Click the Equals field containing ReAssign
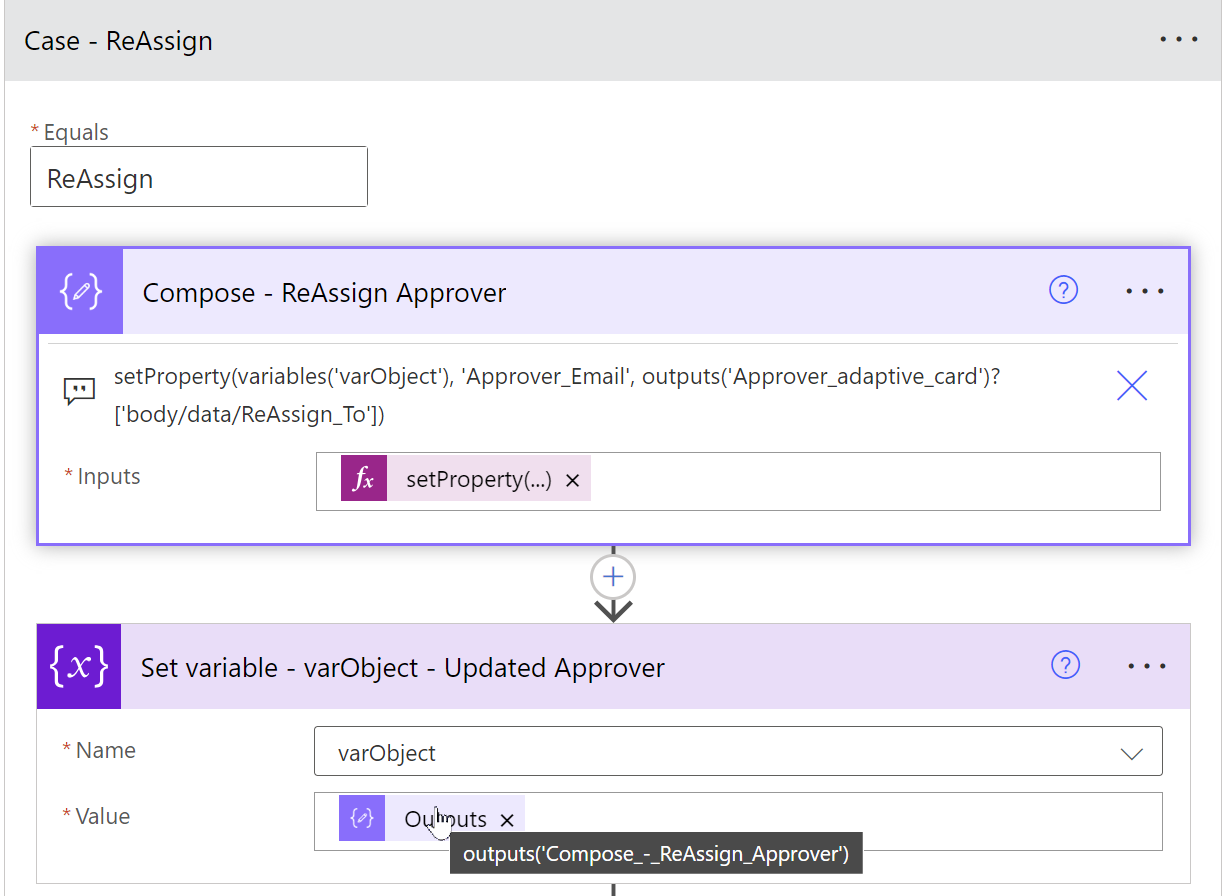This screenshot has height=896, width=1224. point(198,177)
